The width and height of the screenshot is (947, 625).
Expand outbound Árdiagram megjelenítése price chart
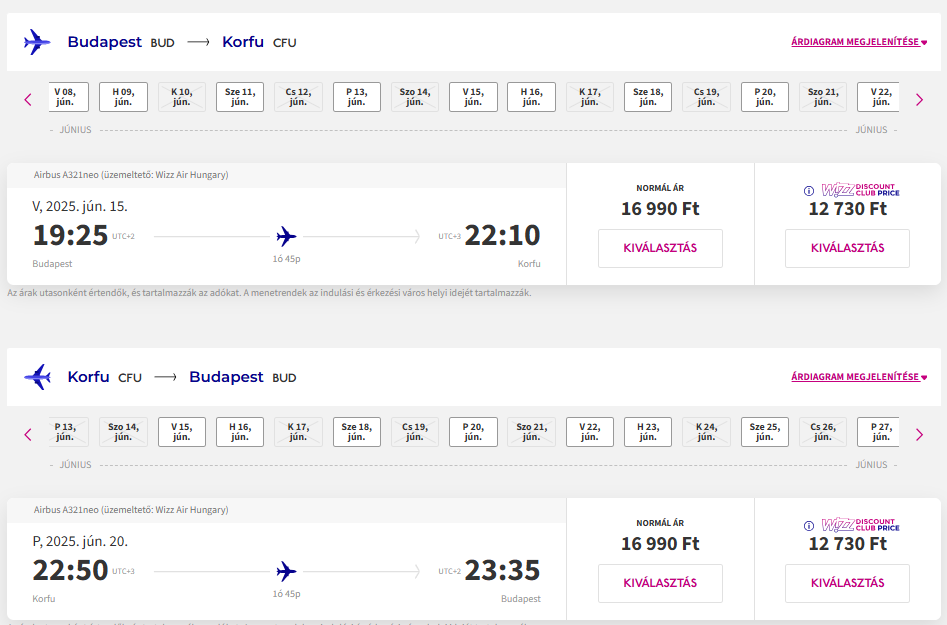tap(859, 42)
